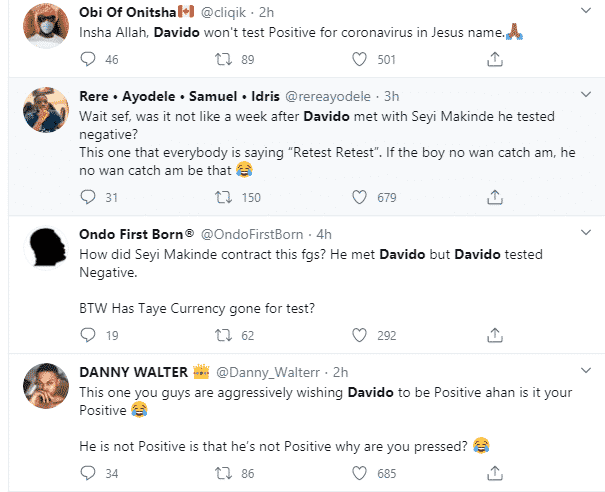
Task: Open the @cliqik profile handle
Action: (x=223, y=13)
